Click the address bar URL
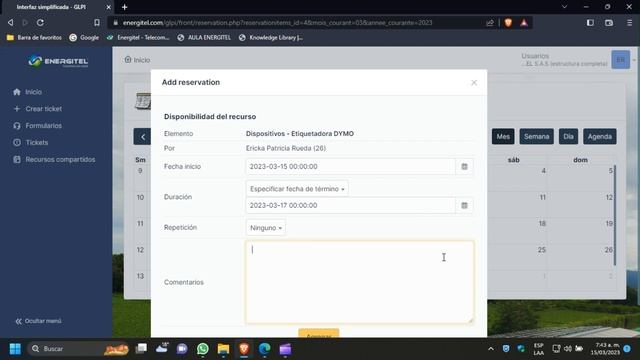640x360 pixels. pos(278,23)
